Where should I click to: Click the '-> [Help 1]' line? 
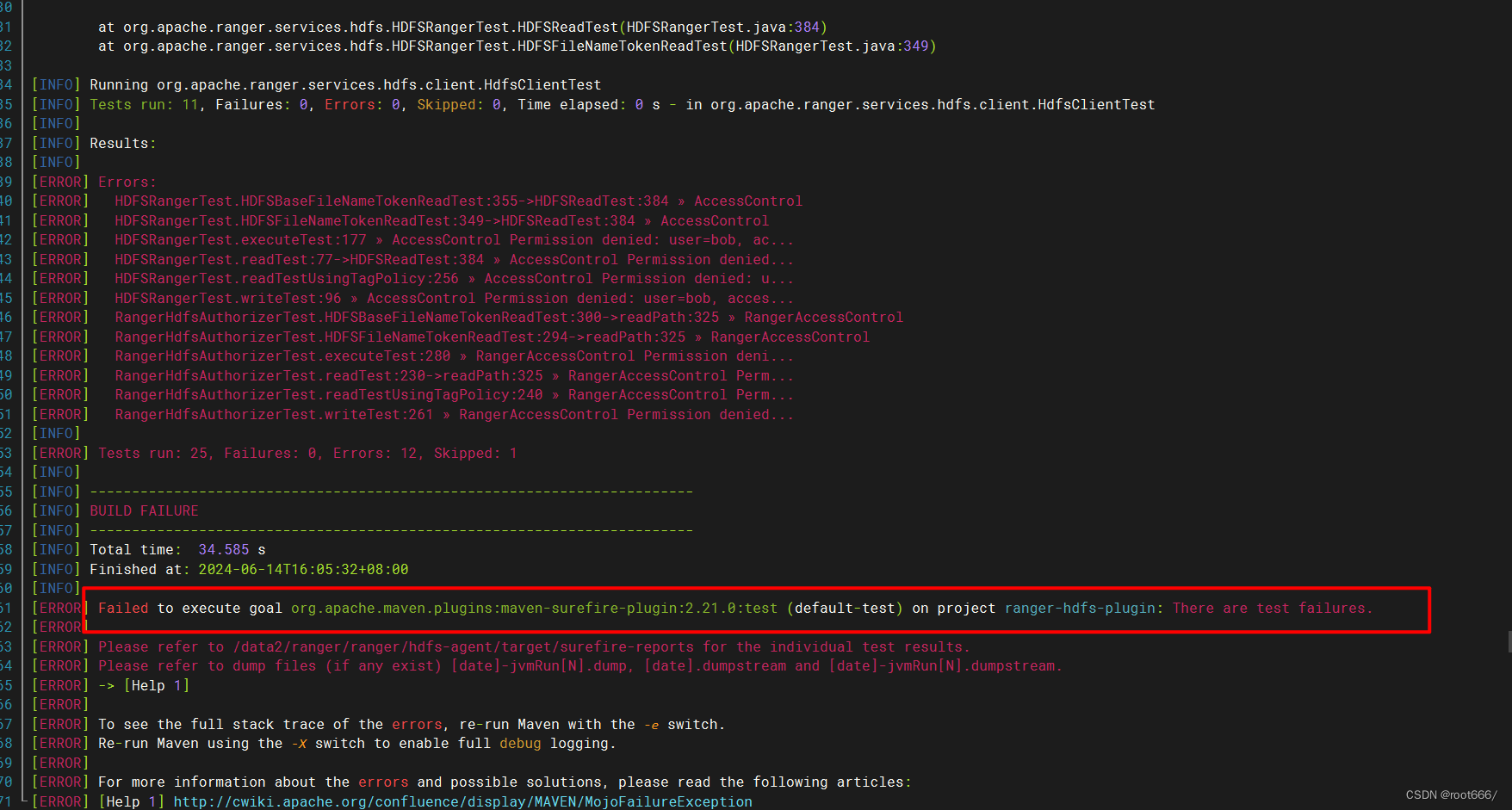tap(144, 686)
